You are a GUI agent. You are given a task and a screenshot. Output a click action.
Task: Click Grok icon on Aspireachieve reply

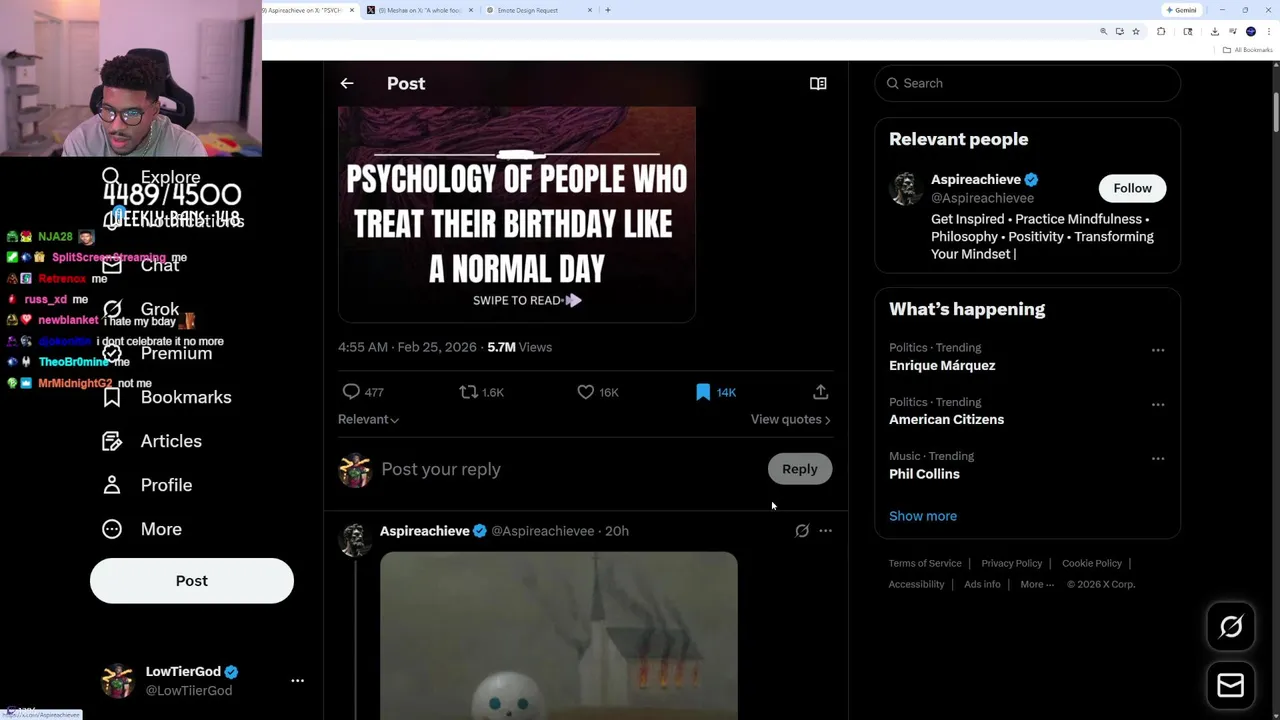pos(802,531)
